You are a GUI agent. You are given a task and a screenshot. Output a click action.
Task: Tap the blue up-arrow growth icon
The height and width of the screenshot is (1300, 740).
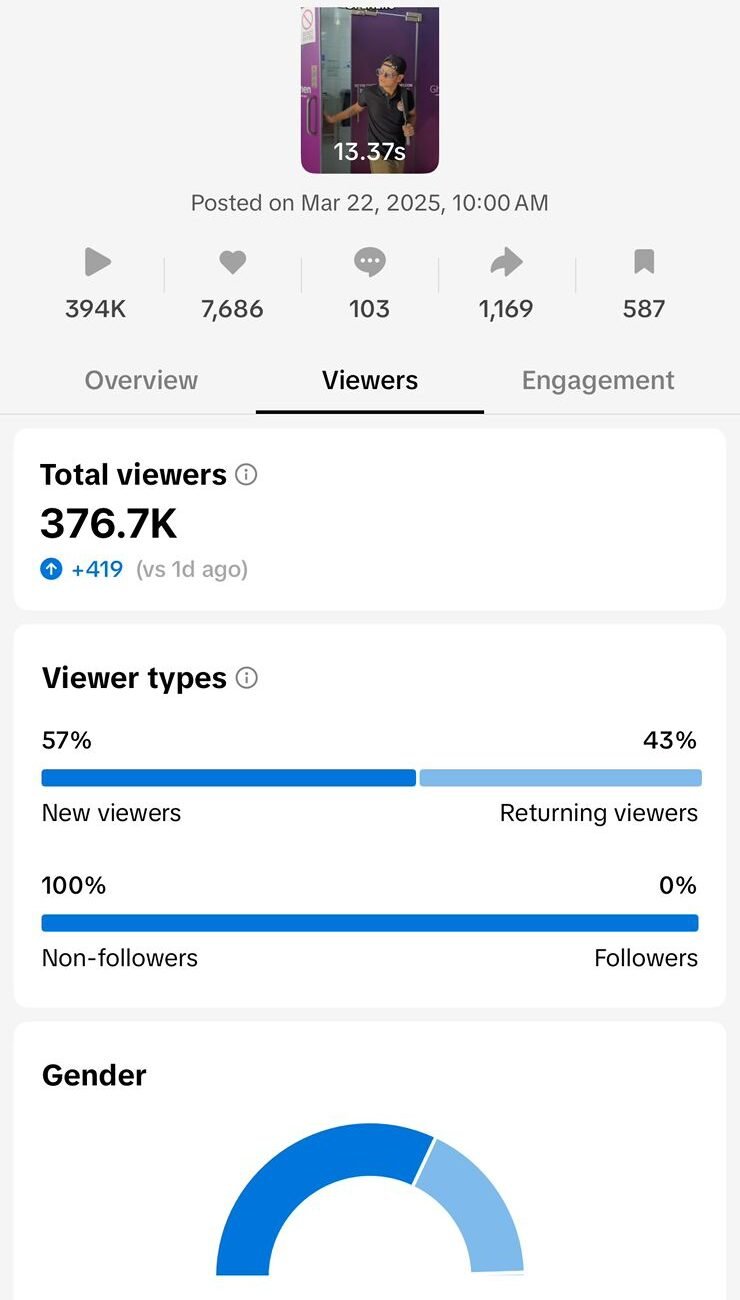52,570
